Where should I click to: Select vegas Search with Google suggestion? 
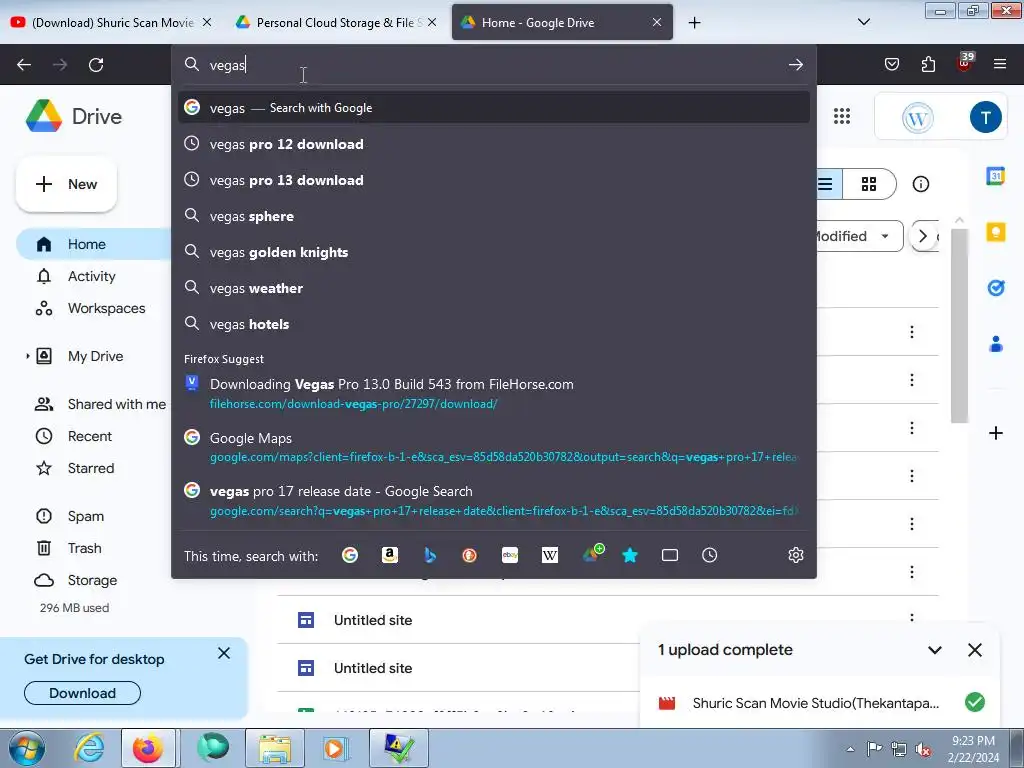tap(493, 108)
